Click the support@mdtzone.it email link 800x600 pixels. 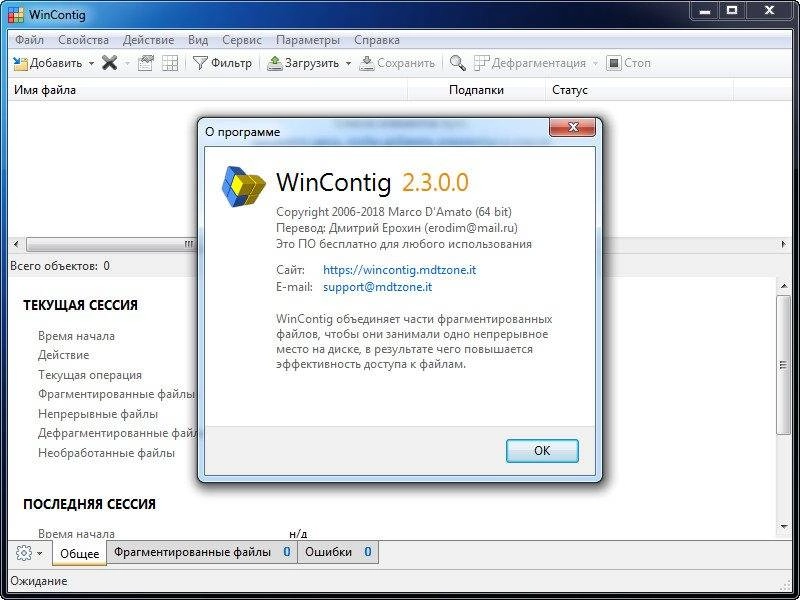[378, 287]
